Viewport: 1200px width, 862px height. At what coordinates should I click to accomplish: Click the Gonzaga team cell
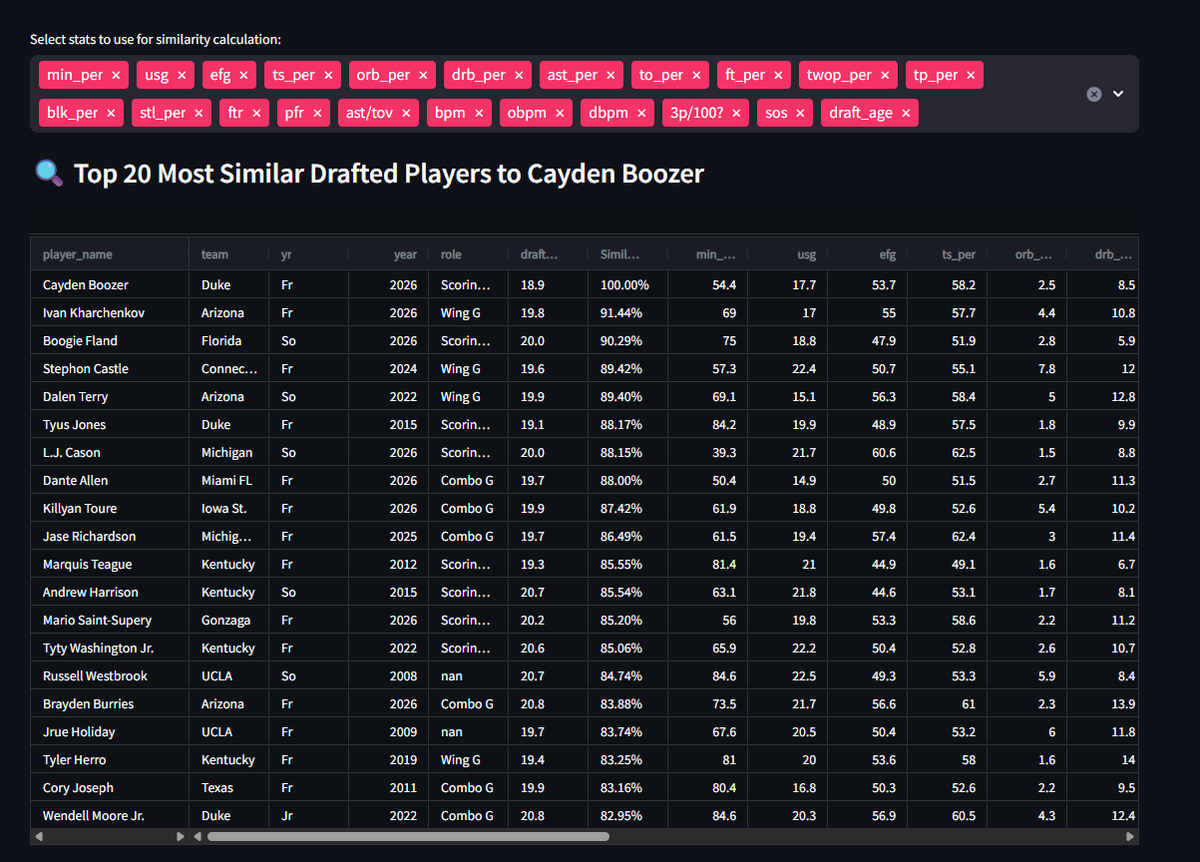pos(228,621)
